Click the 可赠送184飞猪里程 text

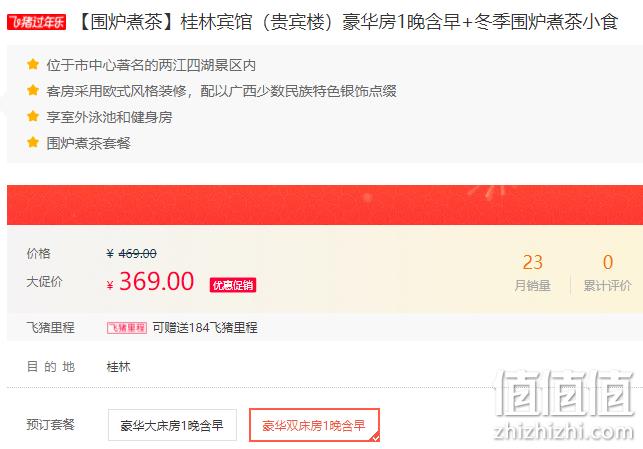point(205,328)
